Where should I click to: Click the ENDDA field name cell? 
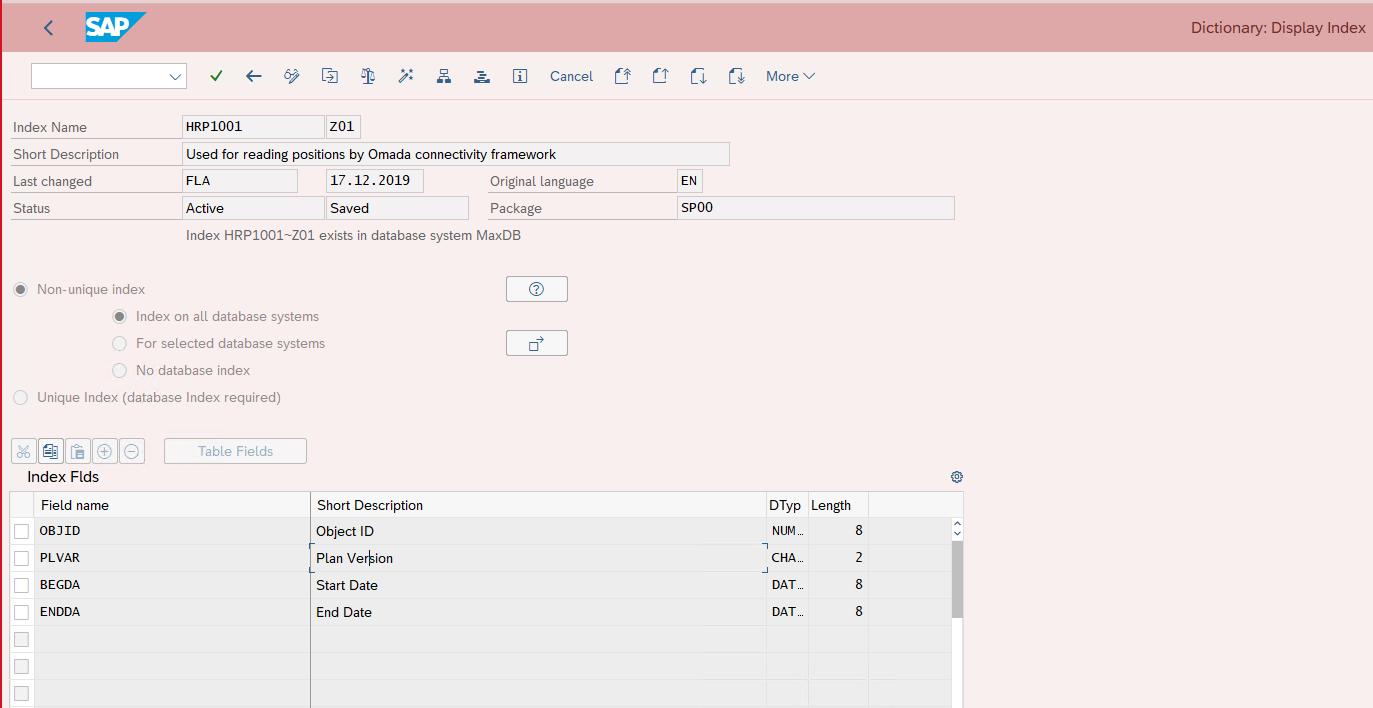(x=172, y=612)
